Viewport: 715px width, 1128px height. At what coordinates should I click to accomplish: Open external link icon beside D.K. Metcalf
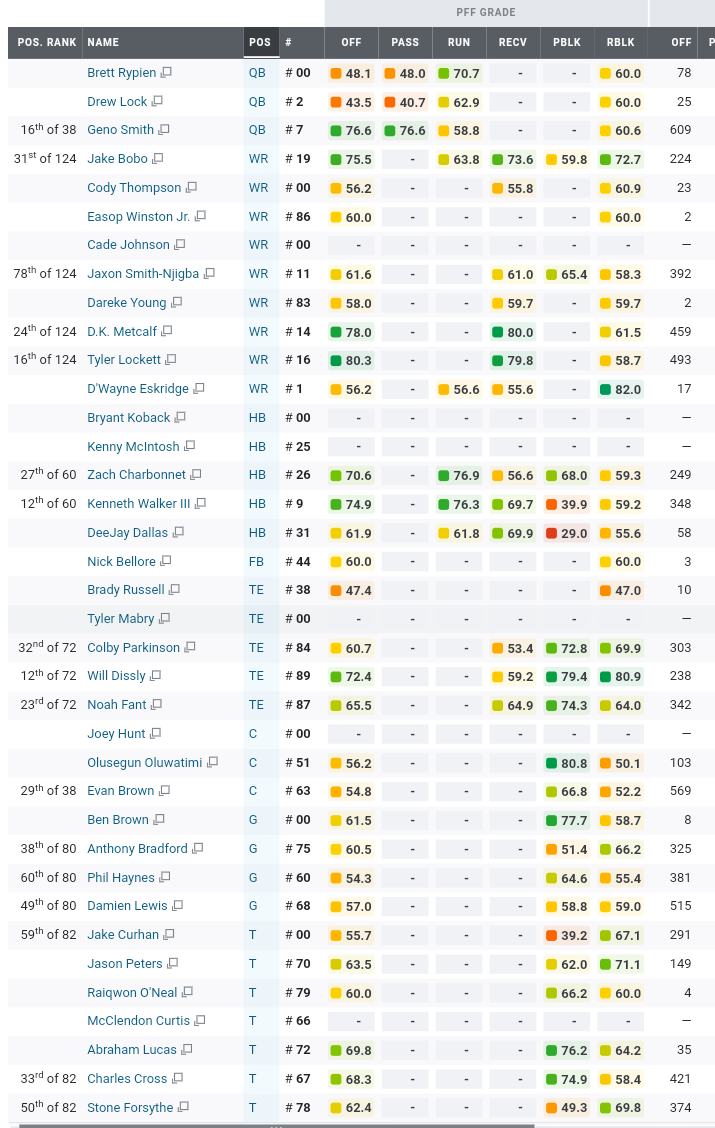(167, 332)
